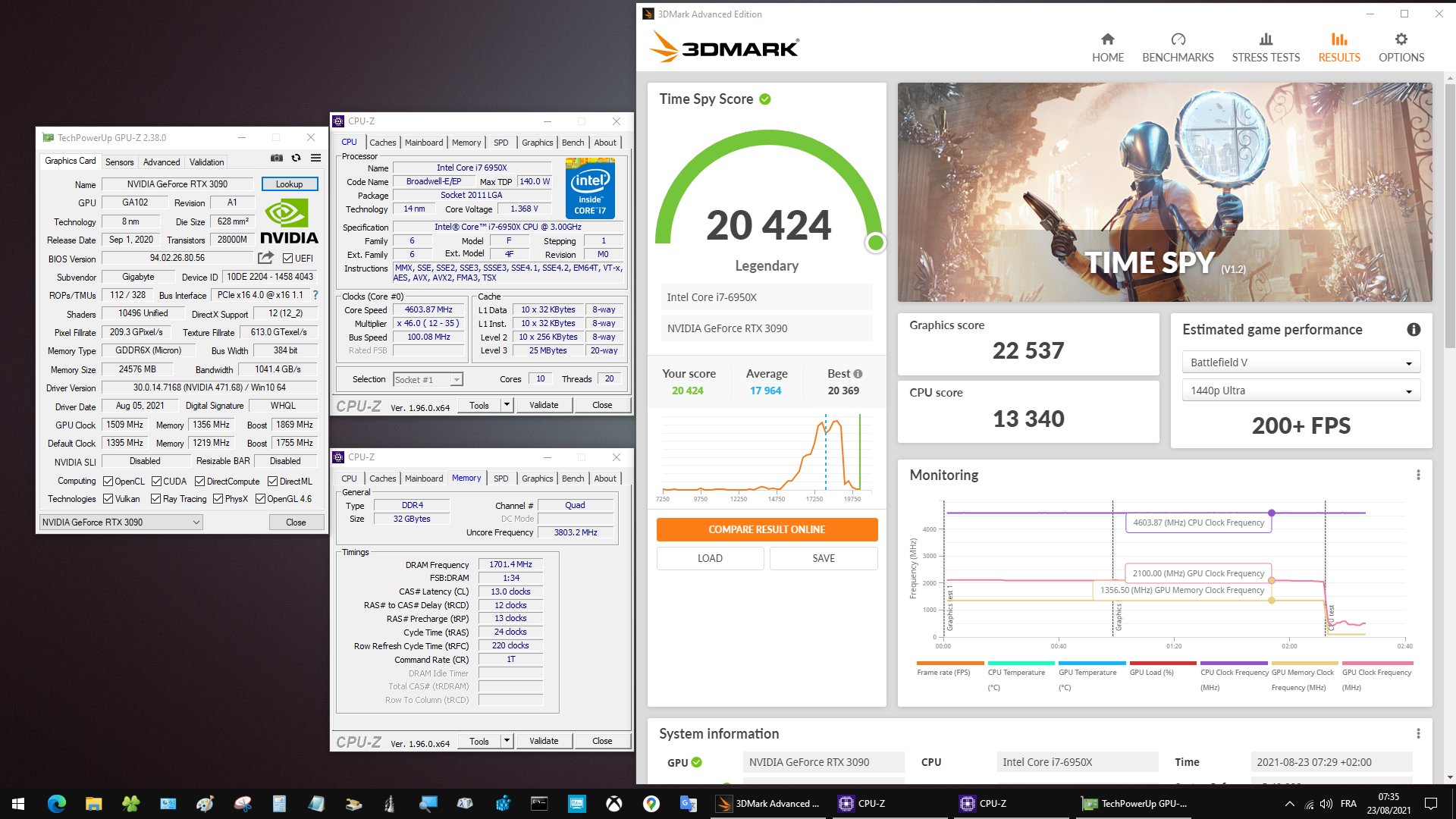Launch Microsoft Edge from taskbar

tap(56, 803)
